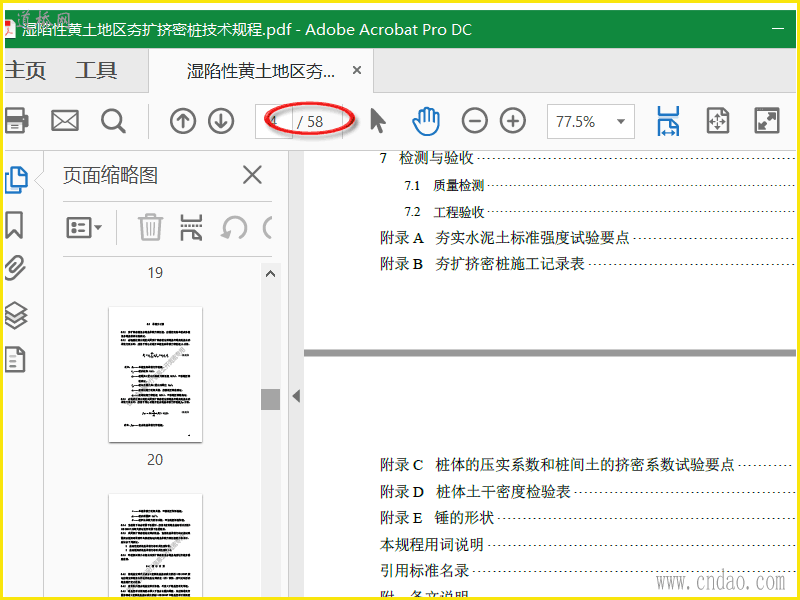Image resolution: width=800 pixels, height=600 pixels.
Task: Collapse the navigation pane arrow
Action: tap(296, 396)
